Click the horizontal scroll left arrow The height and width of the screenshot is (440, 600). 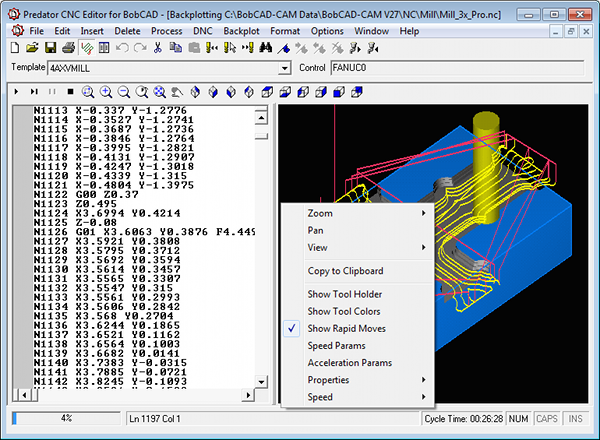click(x=24, y=395)
